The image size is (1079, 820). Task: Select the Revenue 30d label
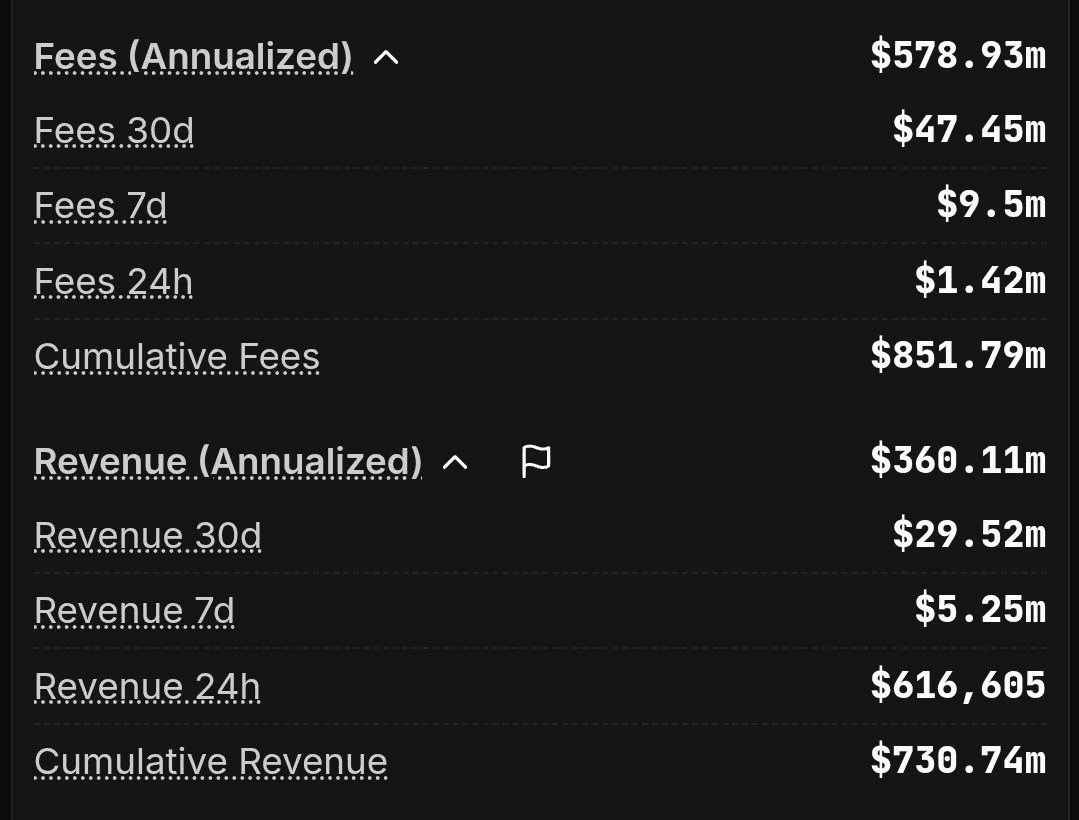[148, 535]
